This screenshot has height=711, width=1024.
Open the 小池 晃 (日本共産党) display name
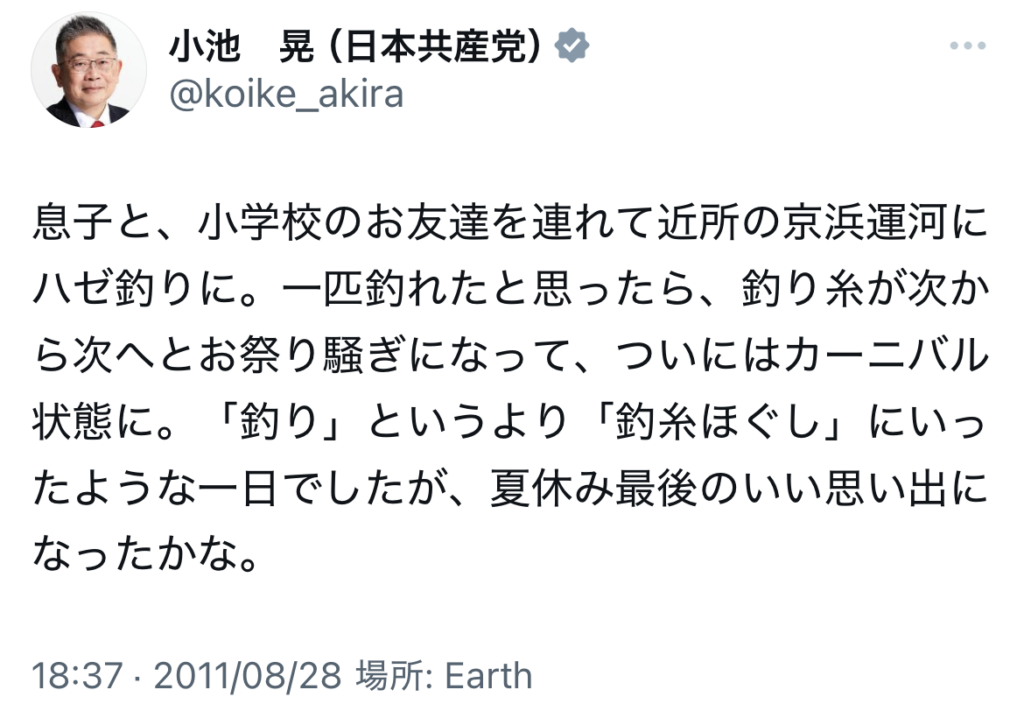point(359,46)
